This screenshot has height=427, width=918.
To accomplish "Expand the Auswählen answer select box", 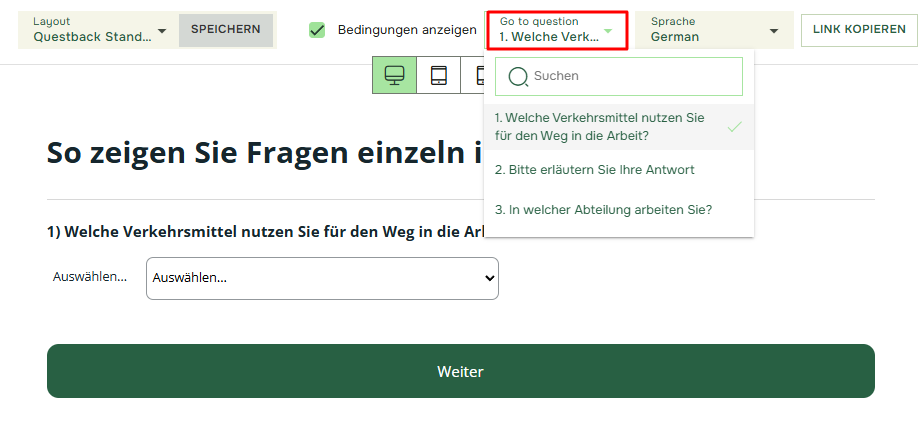I will point(322,278).
